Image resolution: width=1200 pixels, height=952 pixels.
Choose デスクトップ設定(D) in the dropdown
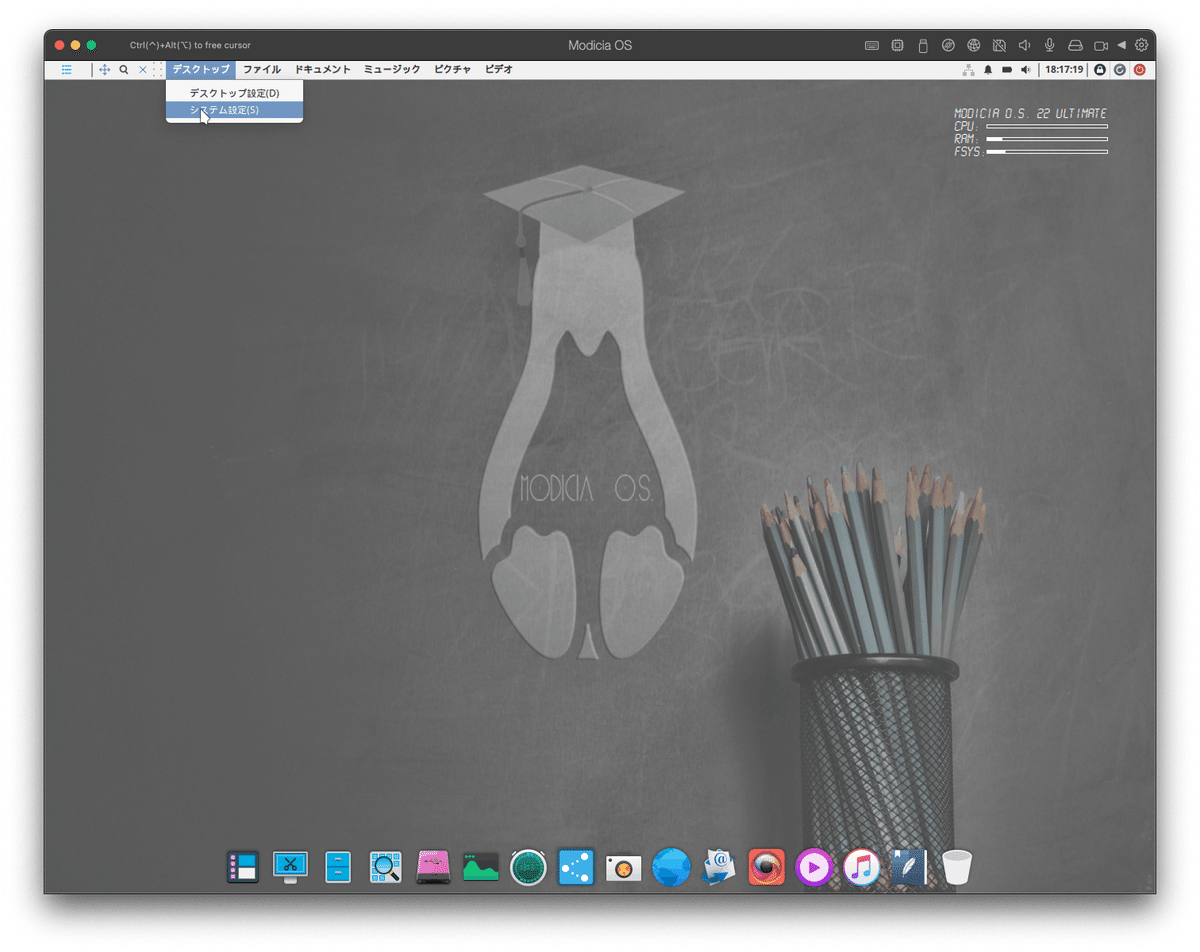[234, 92]
